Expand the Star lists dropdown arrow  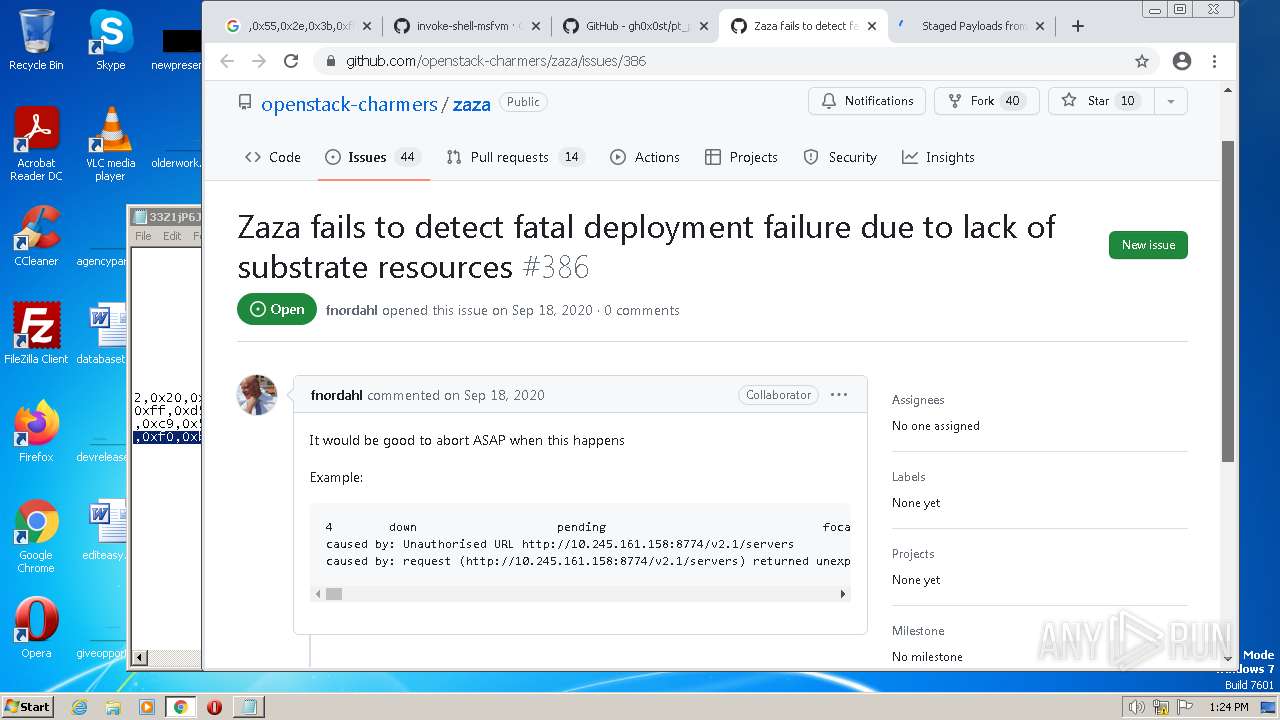(1171, 101)
